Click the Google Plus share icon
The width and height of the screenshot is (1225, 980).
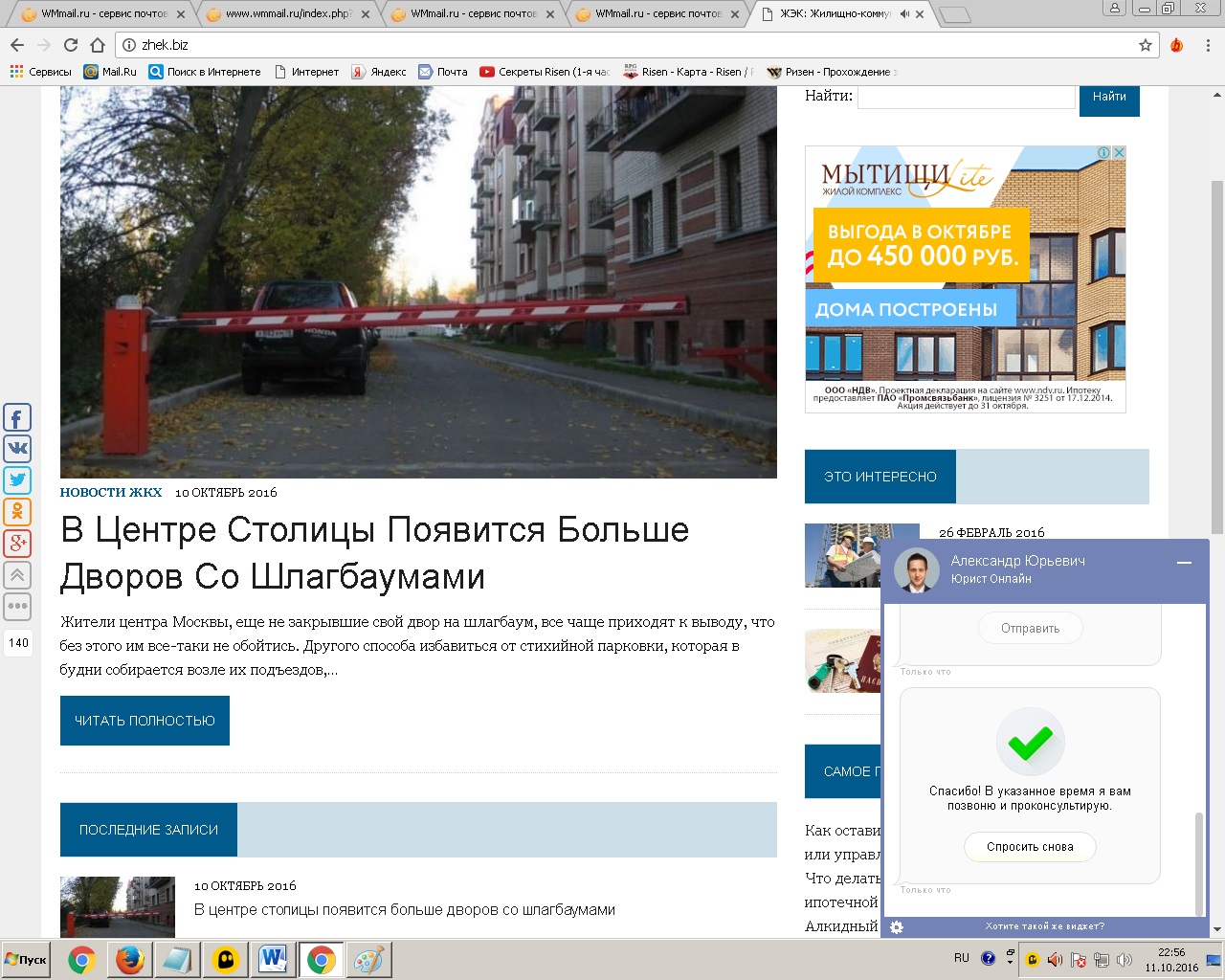(17, 544)
